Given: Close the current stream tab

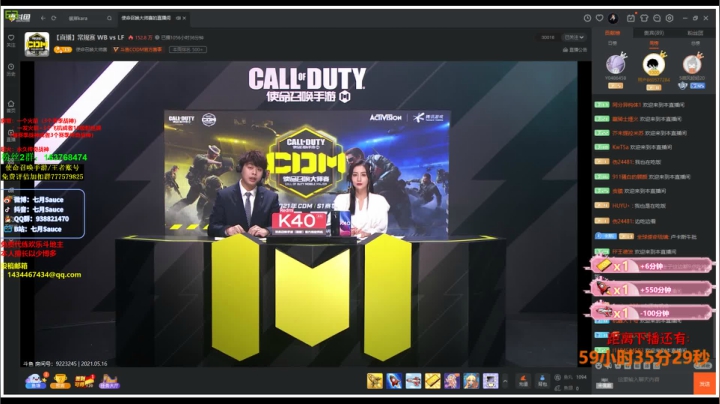Looking at the screenshot, I should tap(184, 18).
